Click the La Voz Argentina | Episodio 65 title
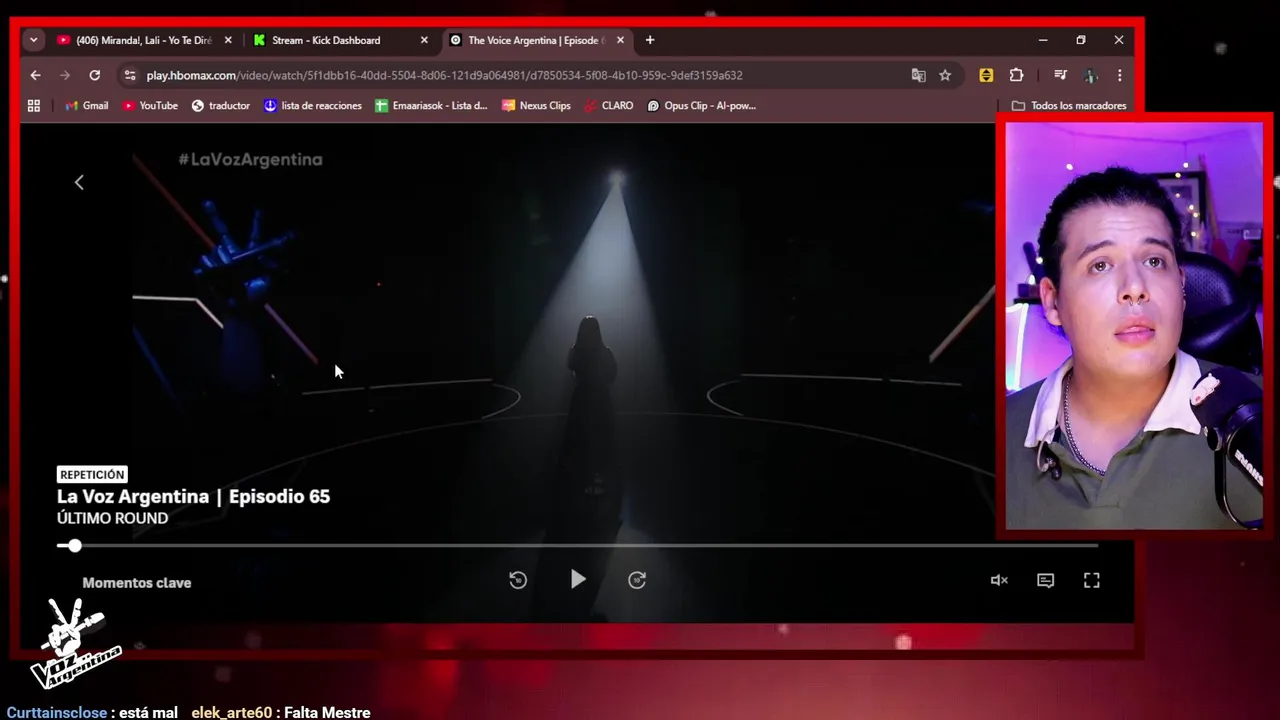 (193, 496)
